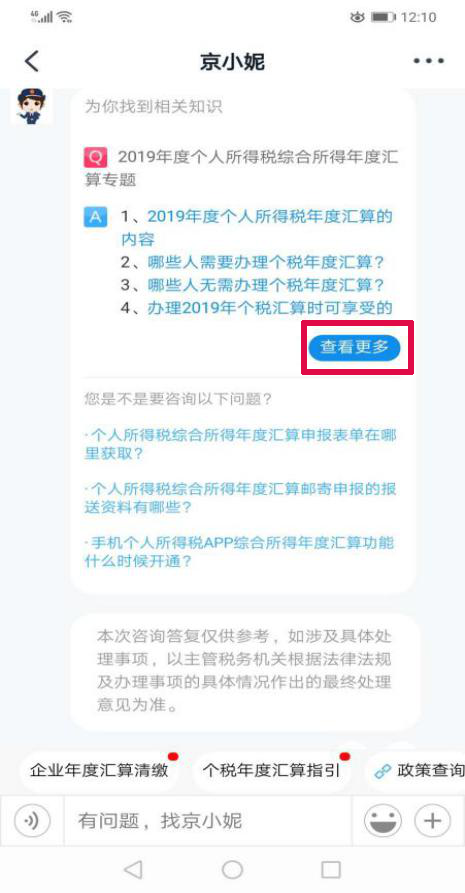Click the 查看更多 button
Screen dimensions: 465x893
pyautogui.click(x=354, y=347)
